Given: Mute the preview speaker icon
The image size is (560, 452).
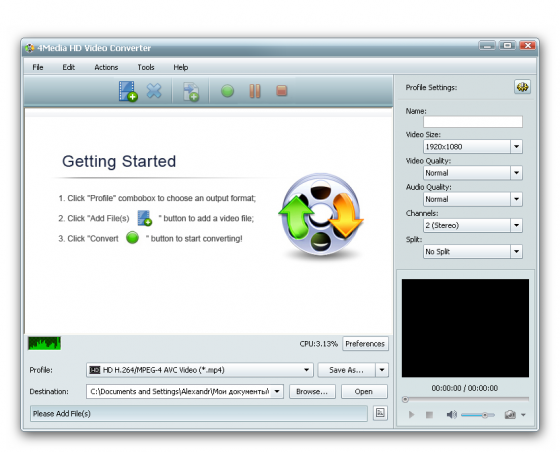Looking at the screenshot, I should [x=451, y=415].
